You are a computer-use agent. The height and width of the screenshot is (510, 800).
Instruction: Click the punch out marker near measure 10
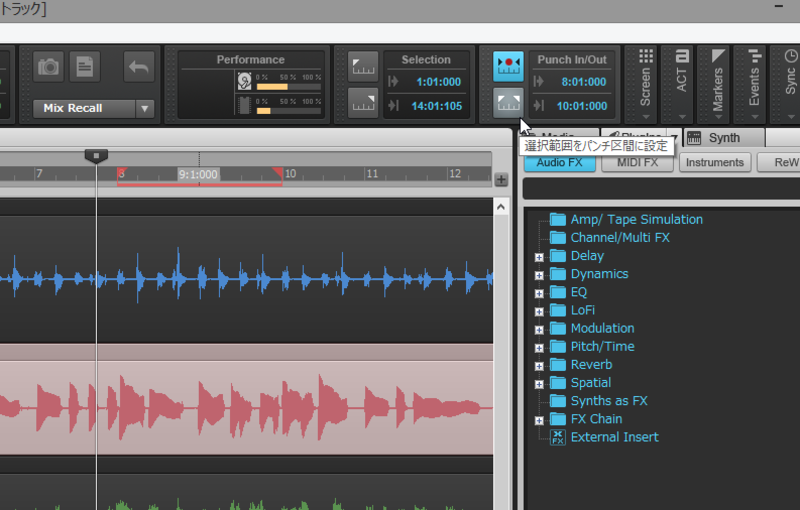pyautogui.click(x=277, y=173)
